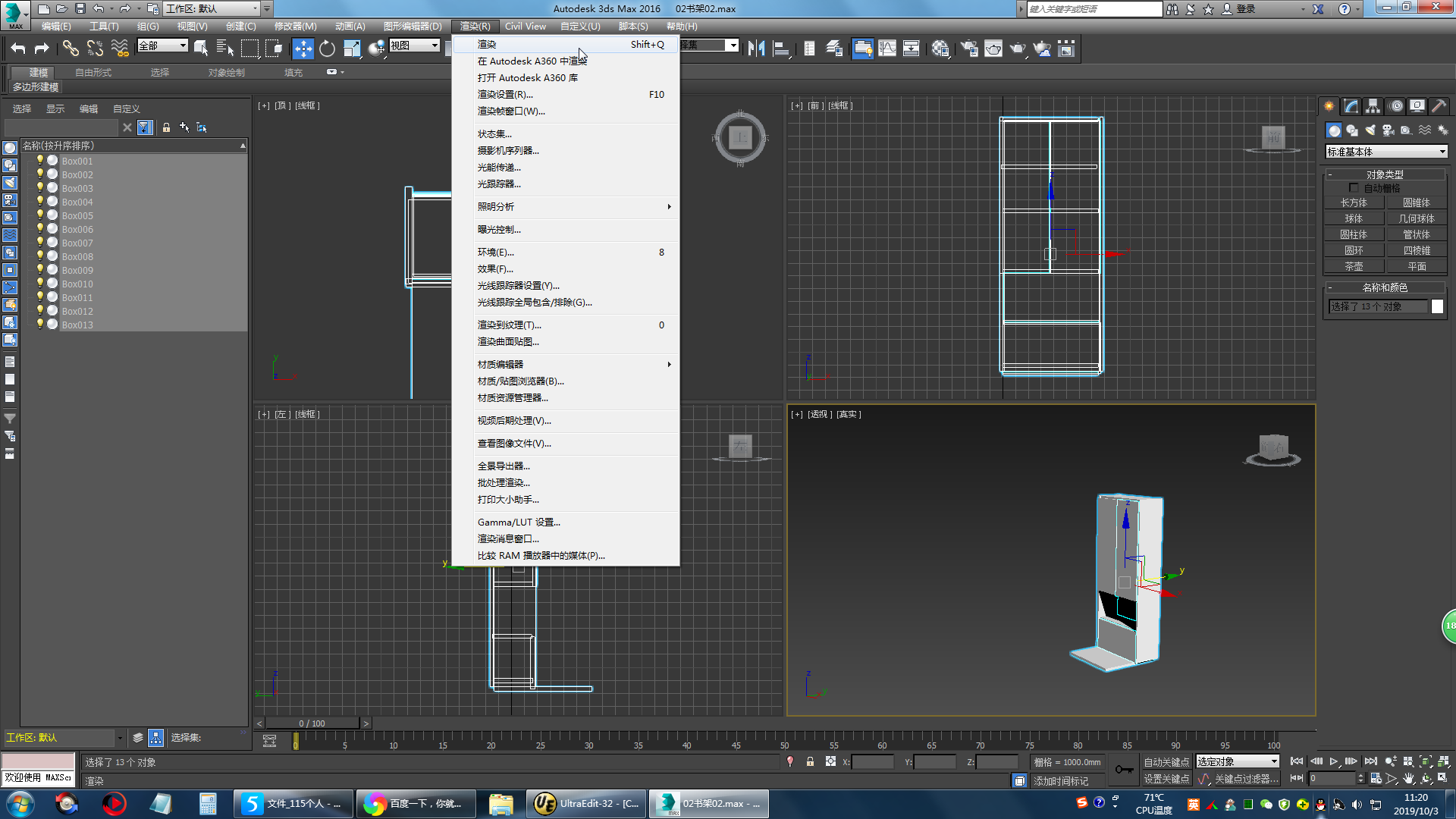Toggle selection lock icon in status bar
Screen dimensions: 1456x819
pos(810,761)
